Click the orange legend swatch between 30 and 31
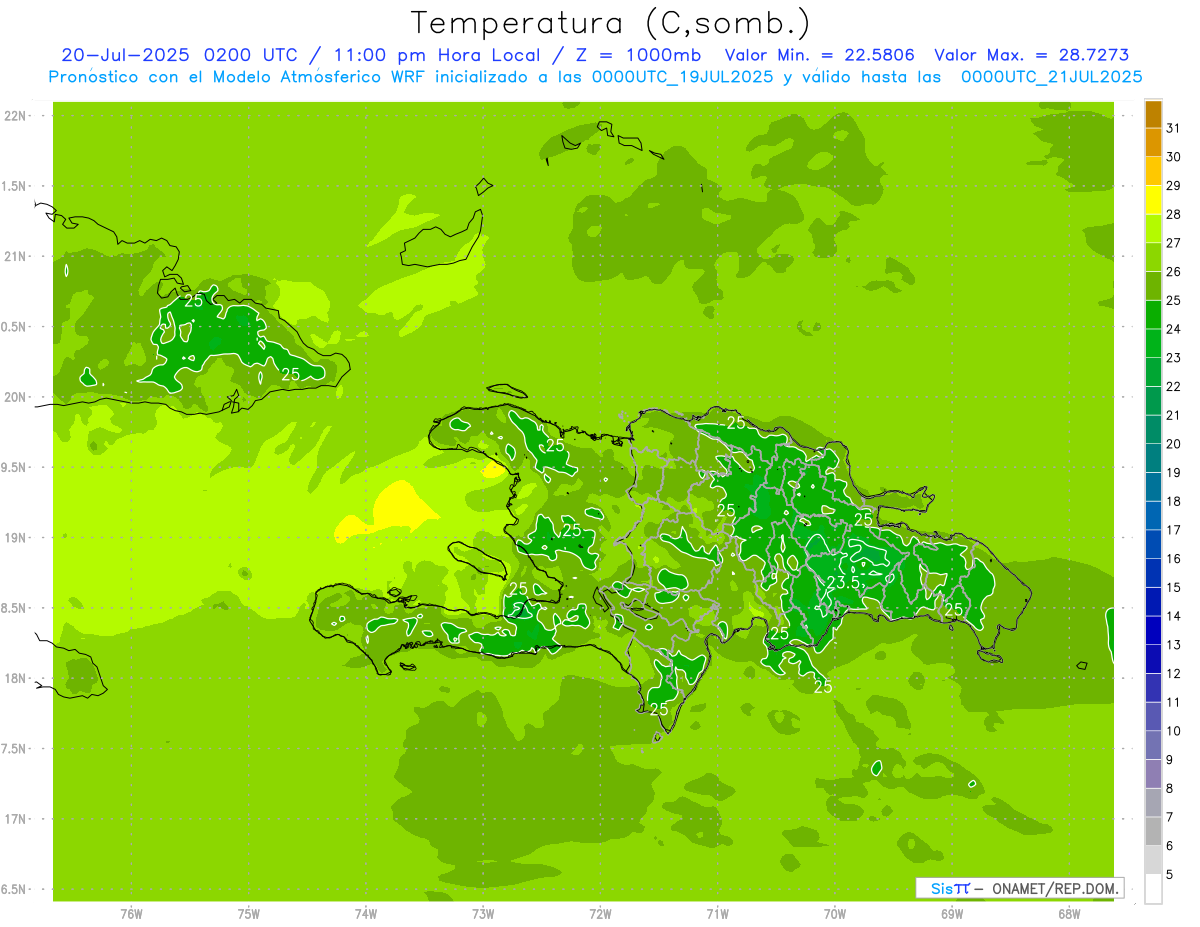1200x927 pixels. (1153, 143)
